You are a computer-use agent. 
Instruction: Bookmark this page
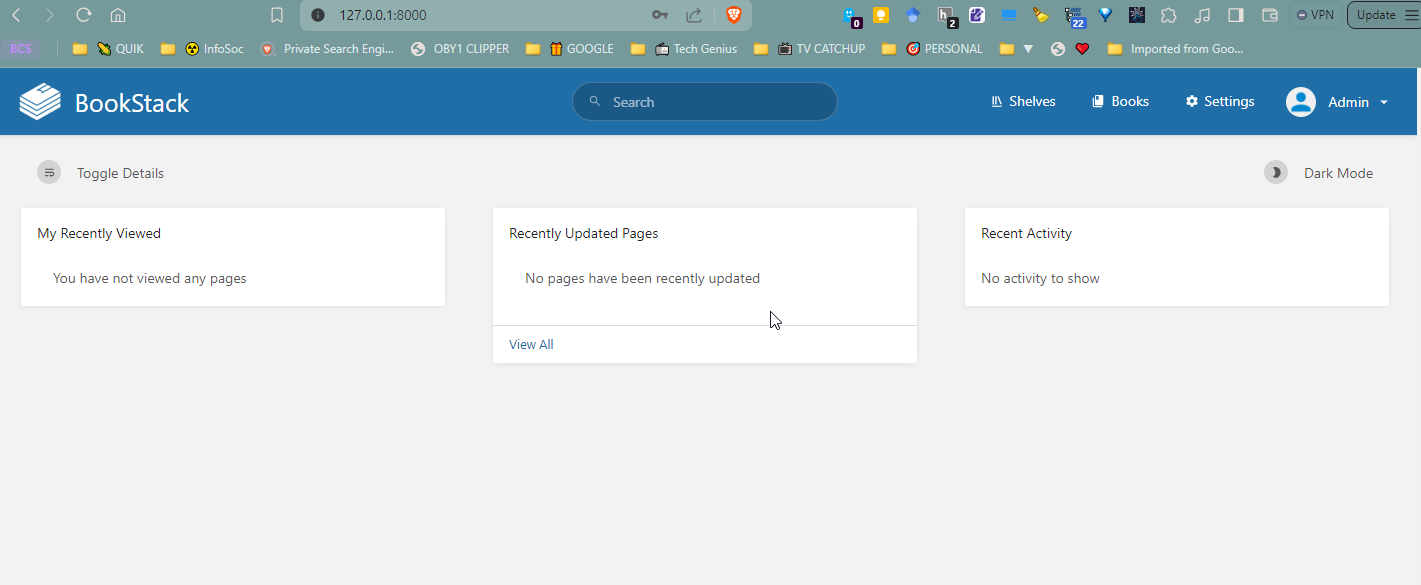point(277,15)
